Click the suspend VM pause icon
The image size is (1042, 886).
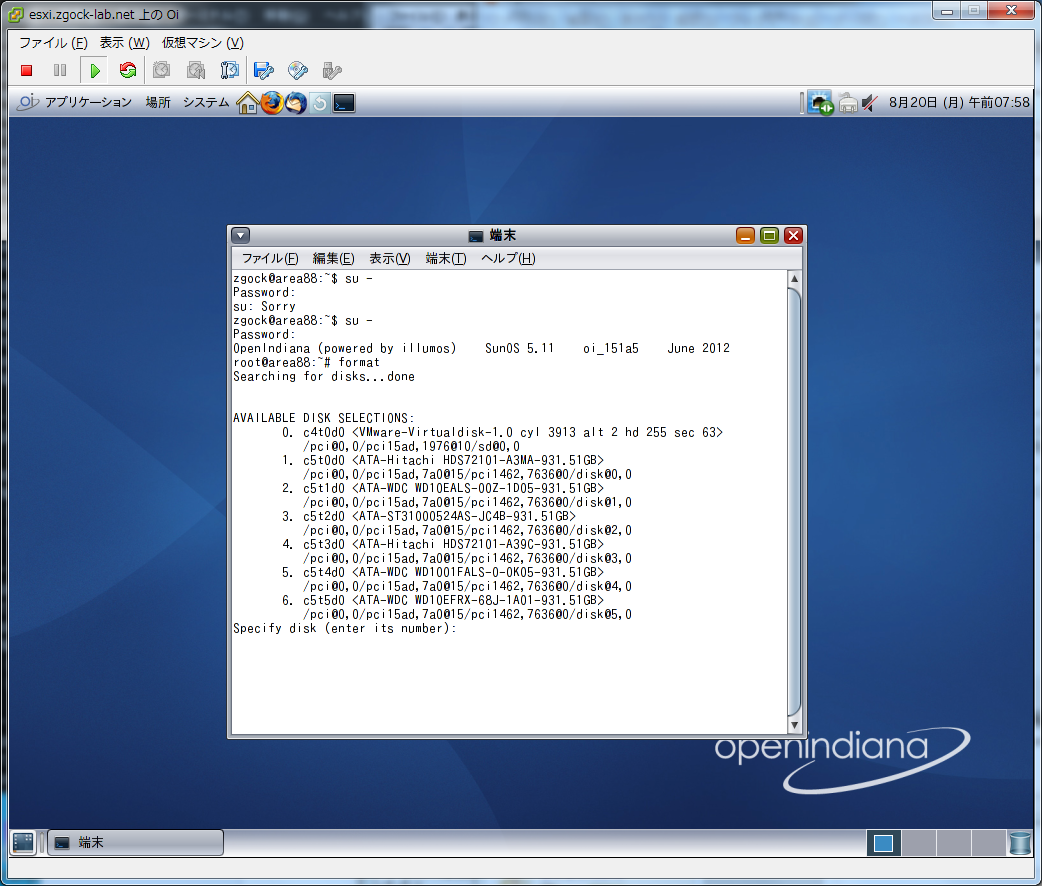pos(60,70)
